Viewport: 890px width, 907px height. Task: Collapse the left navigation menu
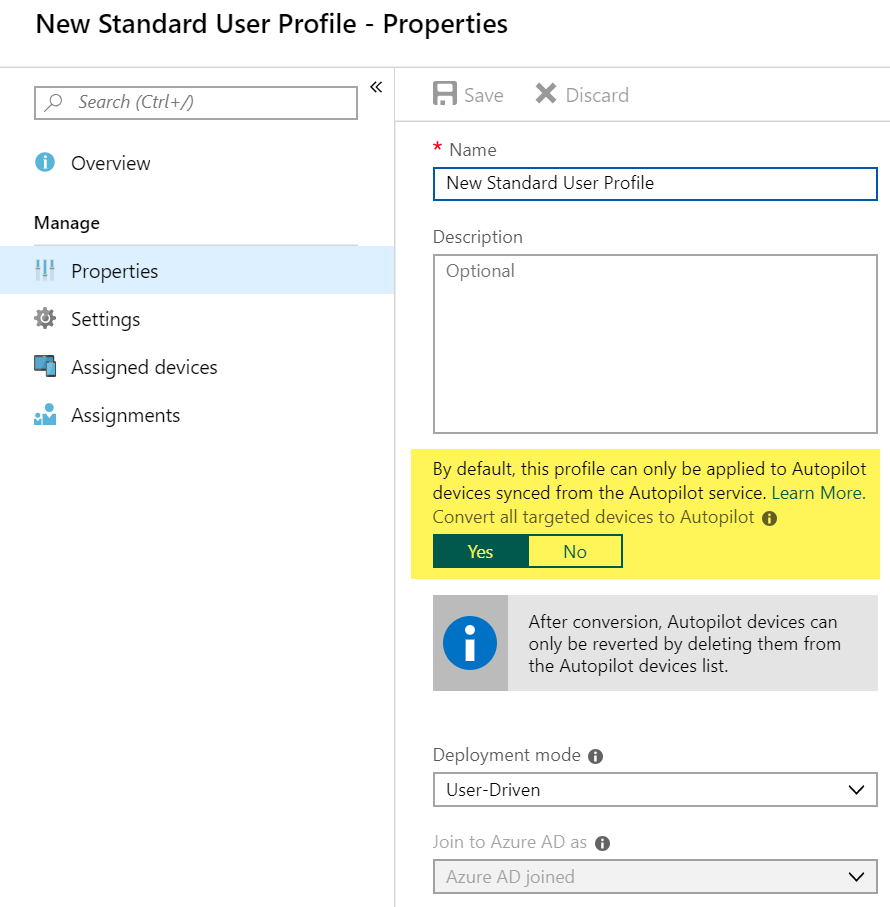pos(376,87)
